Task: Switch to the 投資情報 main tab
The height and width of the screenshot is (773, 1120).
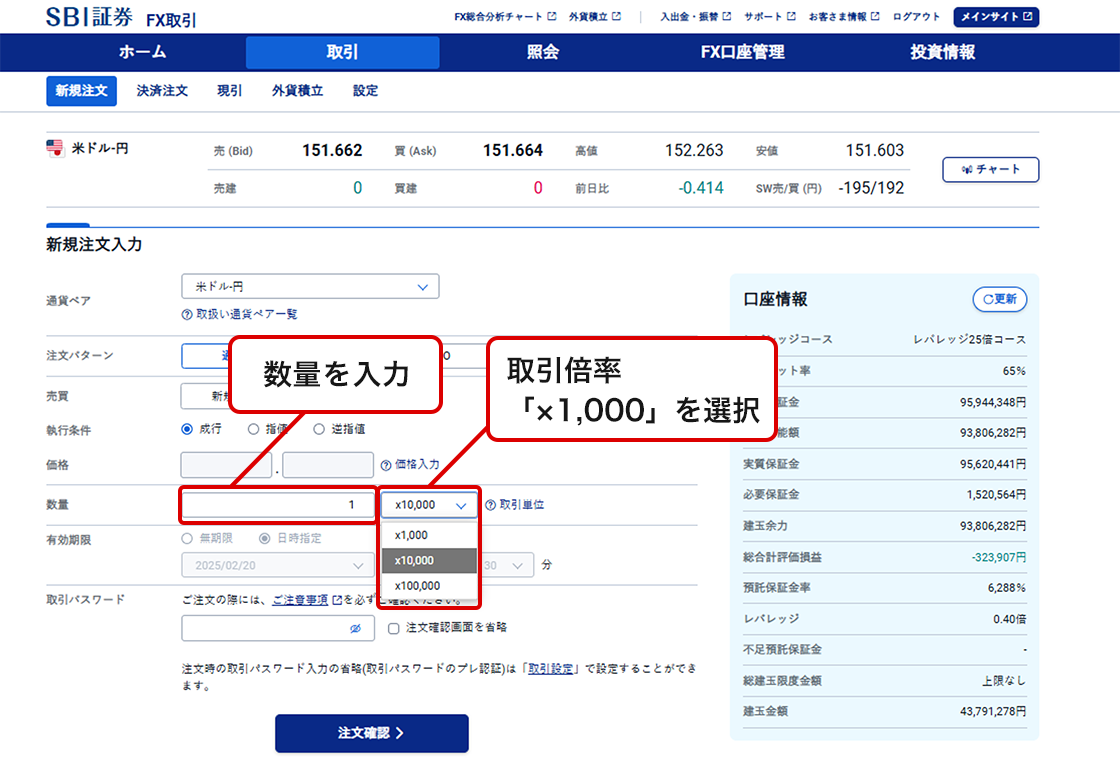Action: [943, 52]
